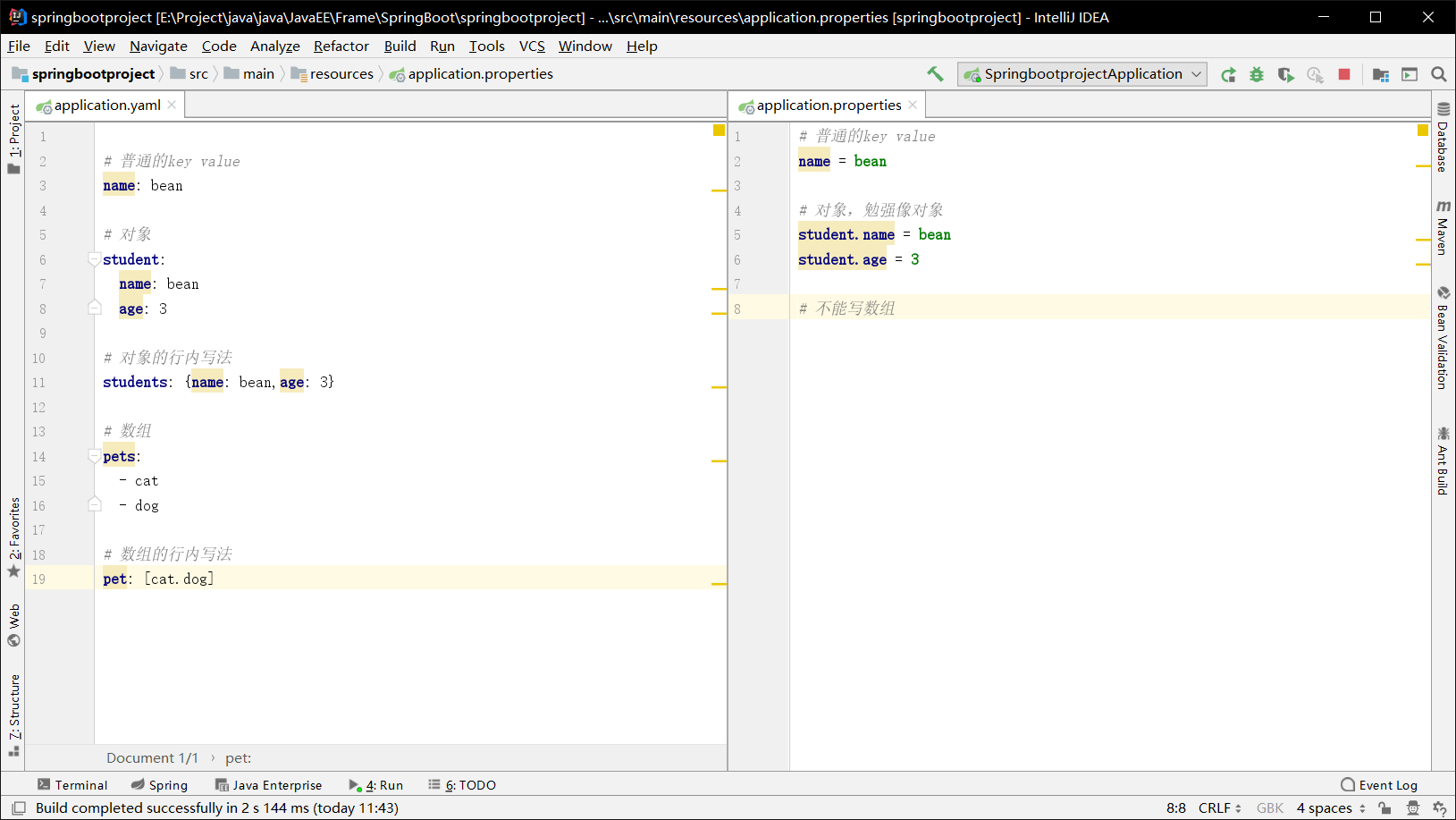The image size is (1456, 820).
Task: Run with Coverage shield icon
Action: coord(1285,74)
